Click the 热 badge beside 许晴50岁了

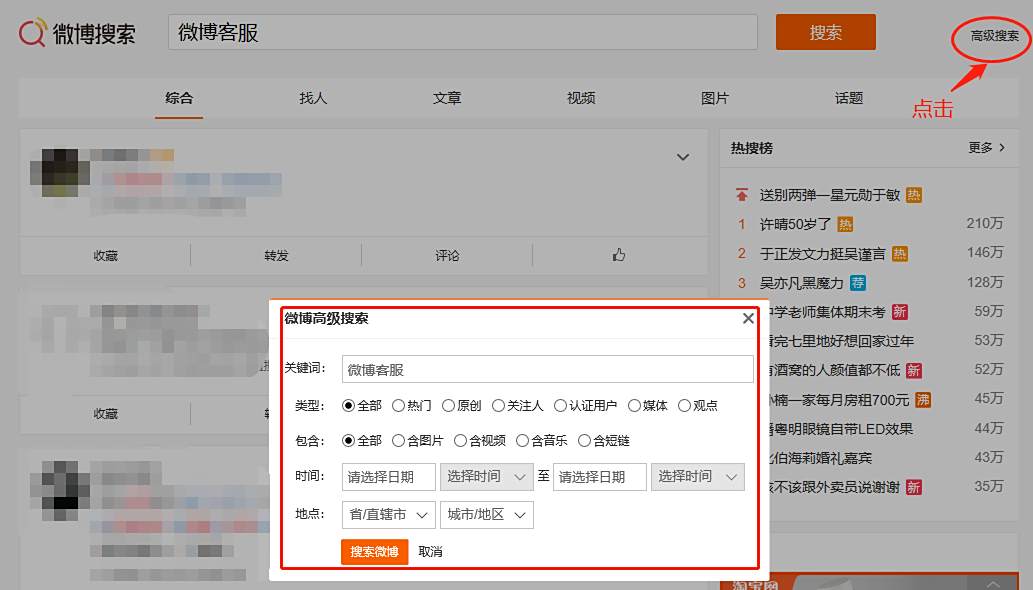845,225
